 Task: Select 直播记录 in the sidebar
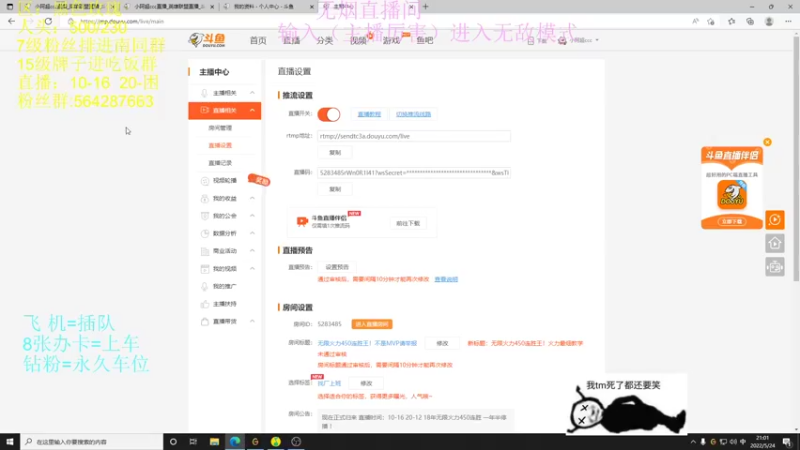[x=220, y=163]
